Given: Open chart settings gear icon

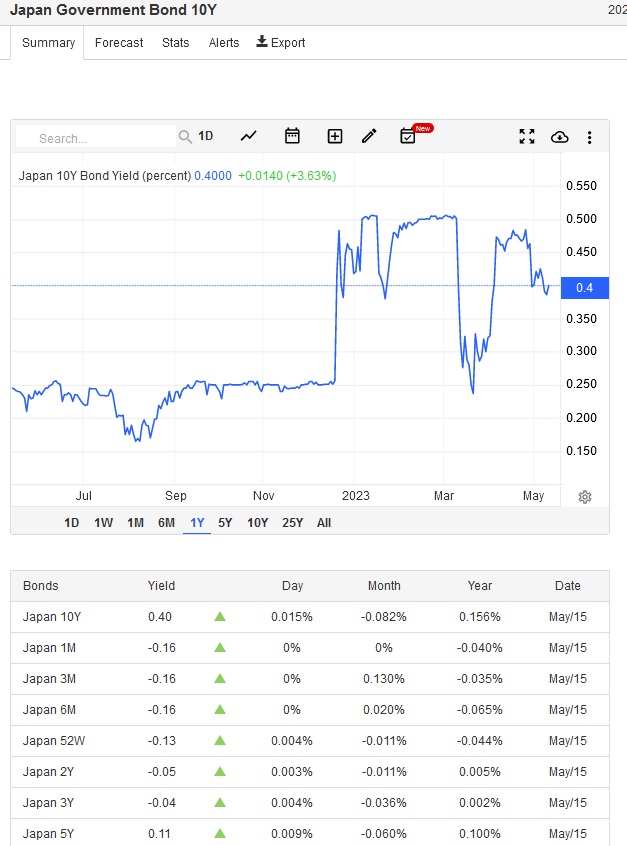Looking at the screenshot, I should pyautogui.click(x=585, y=497).
